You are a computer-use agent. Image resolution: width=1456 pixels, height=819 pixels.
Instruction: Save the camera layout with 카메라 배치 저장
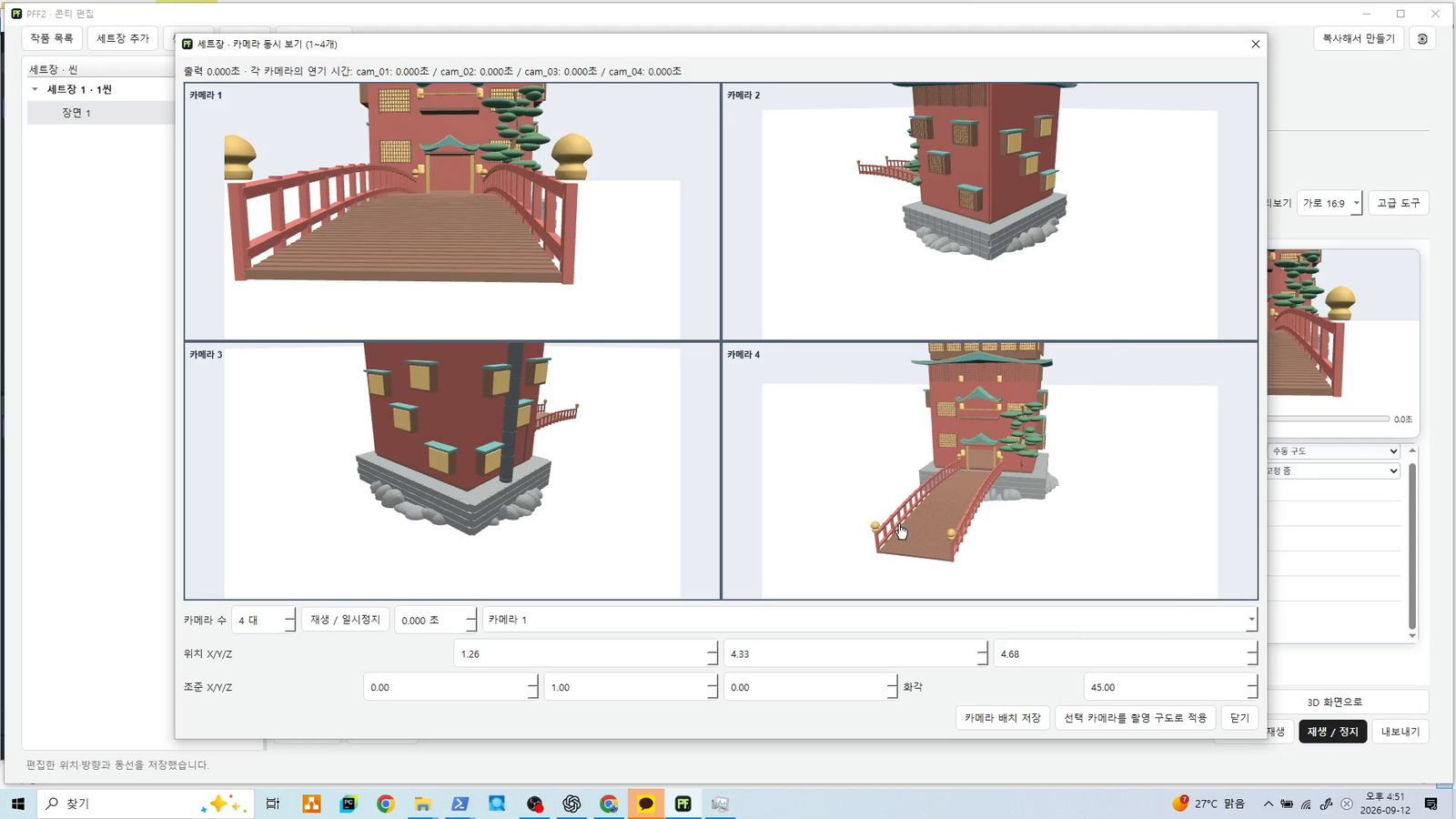tap(1003, 718)
